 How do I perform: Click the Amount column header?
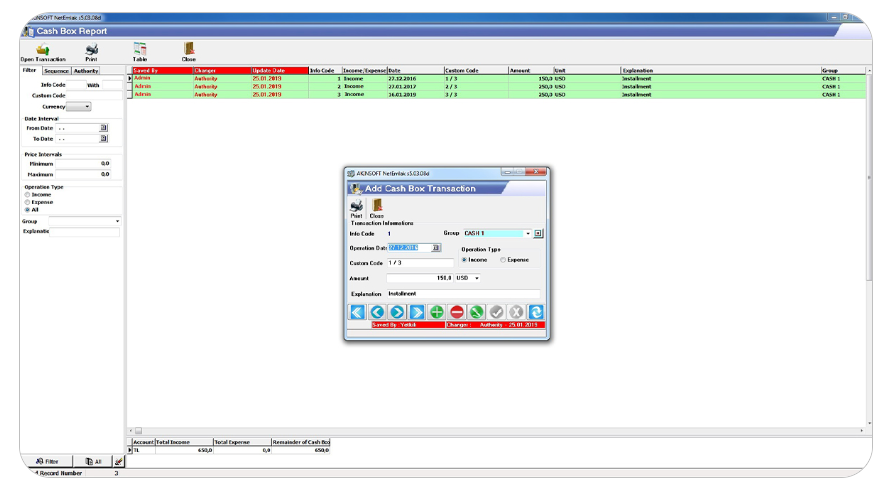tap(531, 70)
